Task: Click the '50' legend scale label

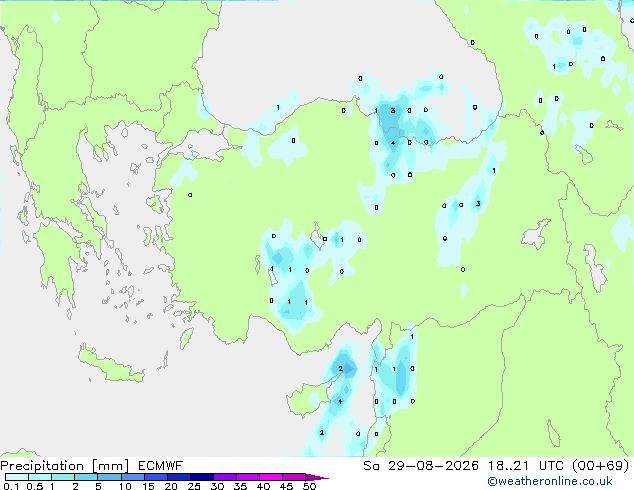Action: (x=310, y=486)
